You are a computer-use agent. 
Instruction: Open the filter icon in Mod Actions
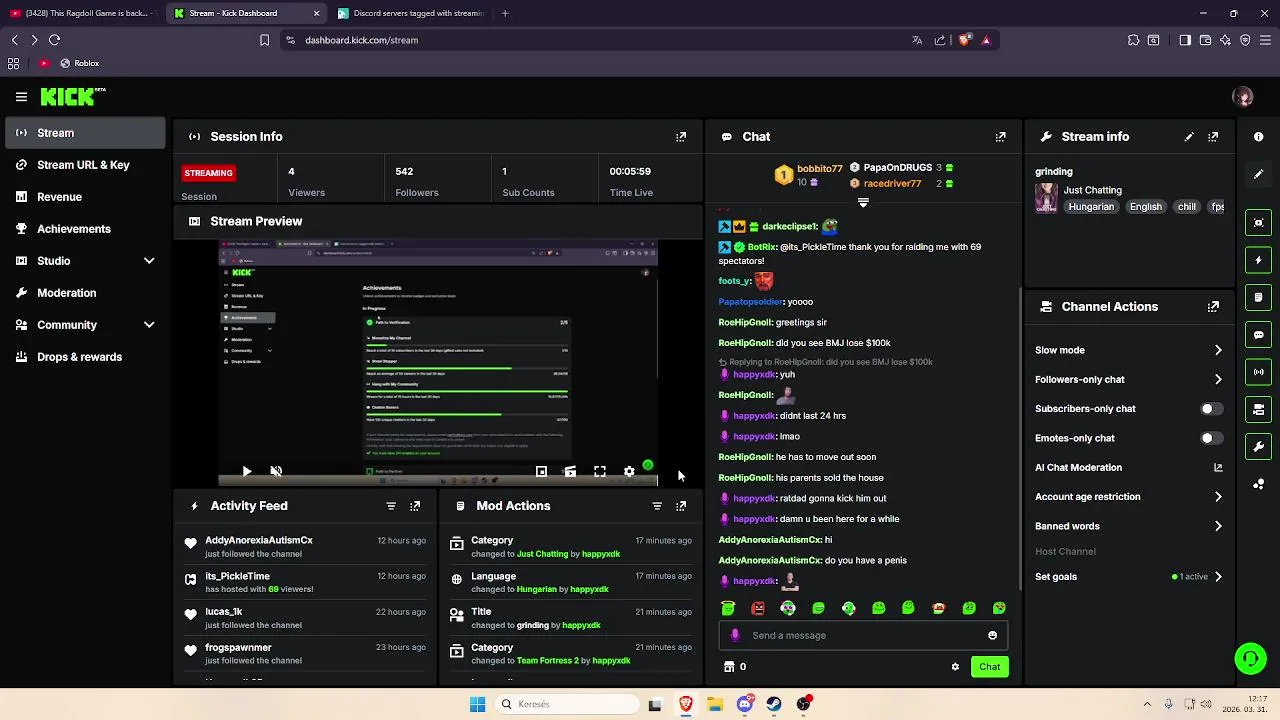click(x=657, y=506)
